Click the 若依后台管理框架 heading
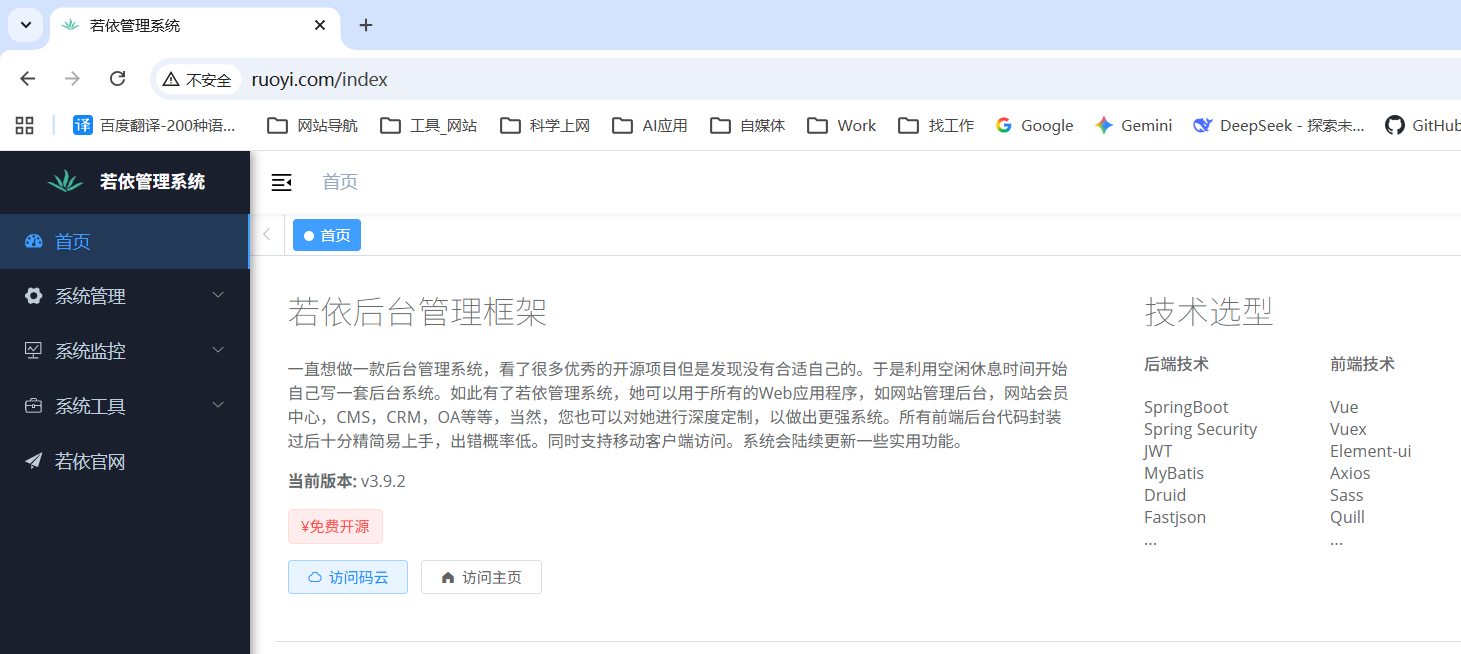 point(417,312)
